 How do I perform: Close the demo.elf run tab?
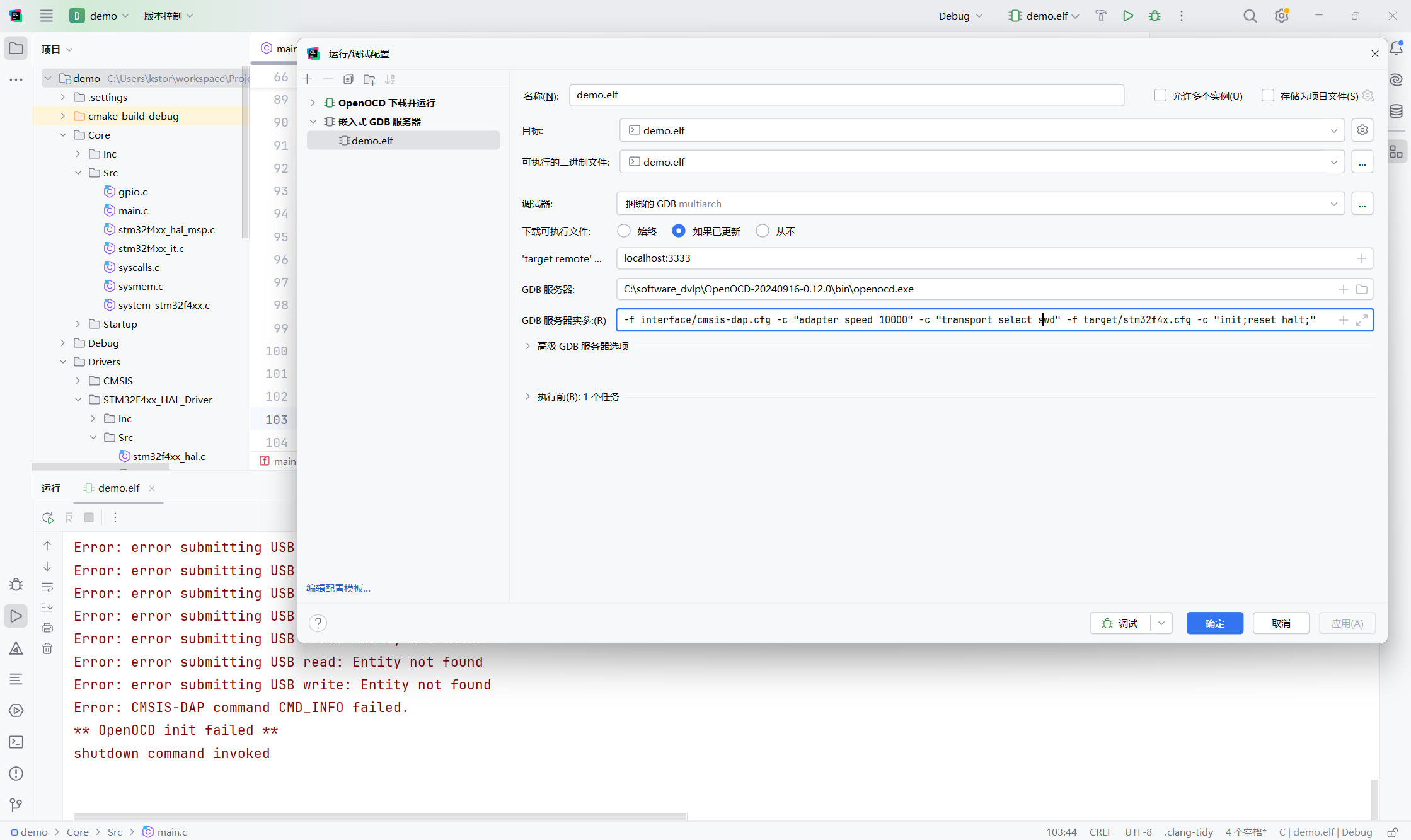click(x=152, y=488)
